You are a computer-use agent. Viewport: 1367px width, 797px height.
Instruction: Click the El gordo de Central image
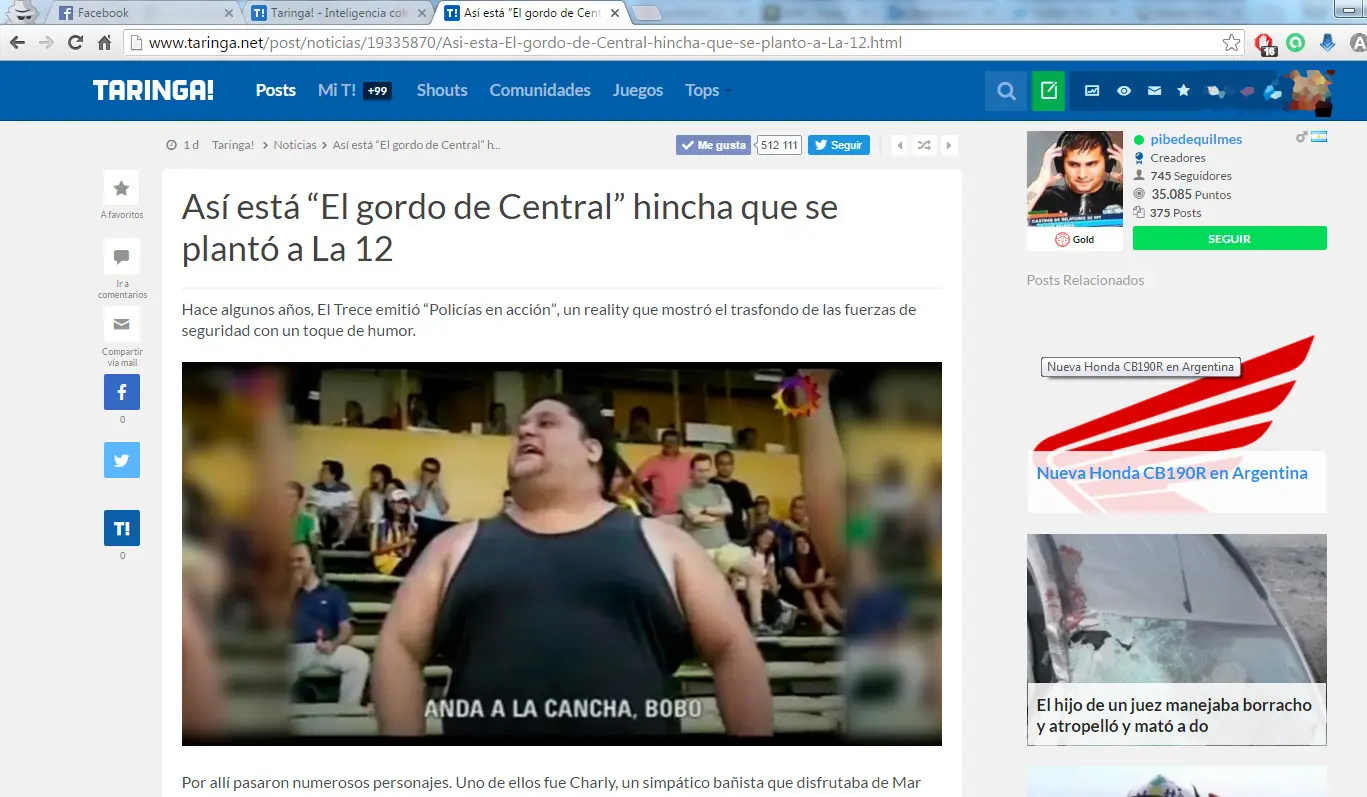pyautogui.click(x=562, y=554)
